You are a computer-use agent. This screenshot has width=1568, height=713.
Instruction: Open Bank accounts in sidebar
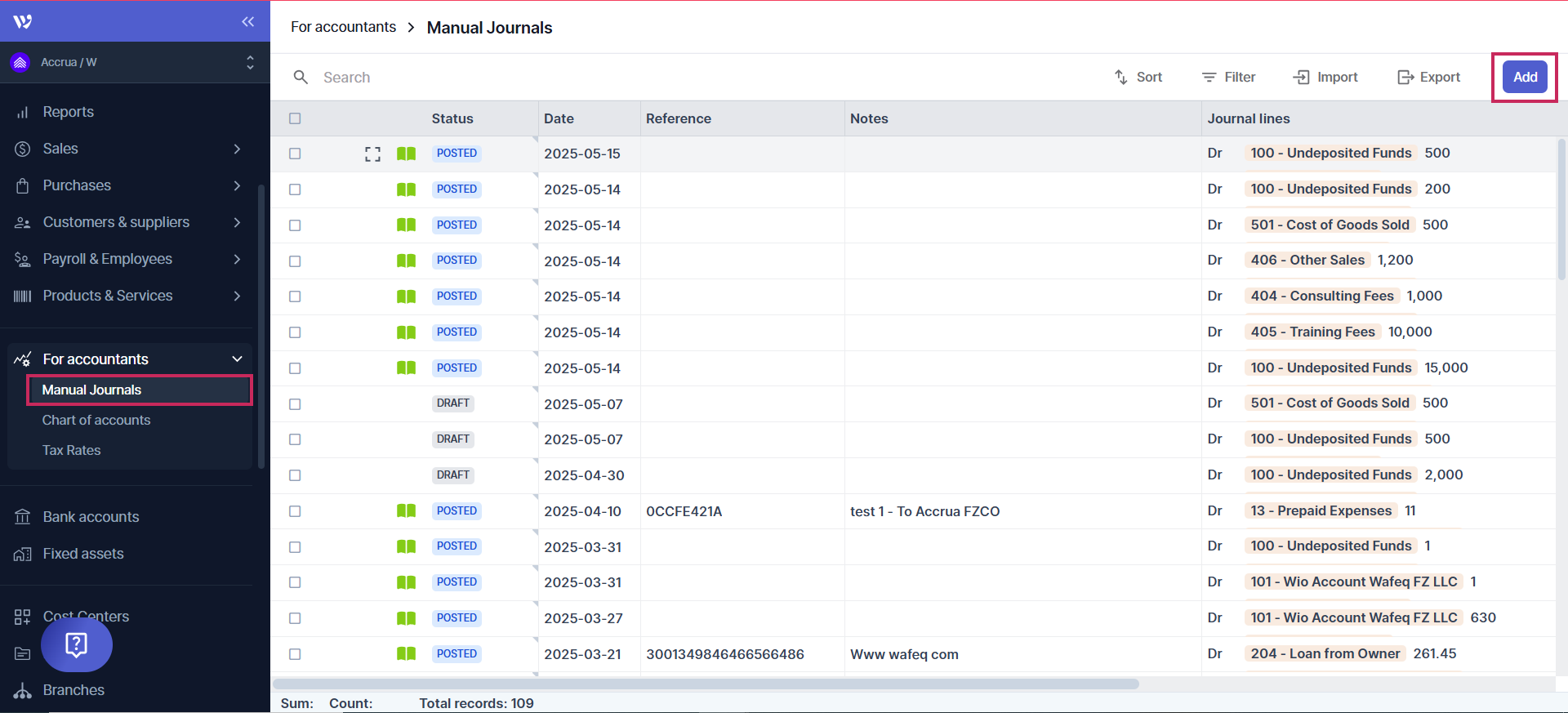[x=91, y=517]
